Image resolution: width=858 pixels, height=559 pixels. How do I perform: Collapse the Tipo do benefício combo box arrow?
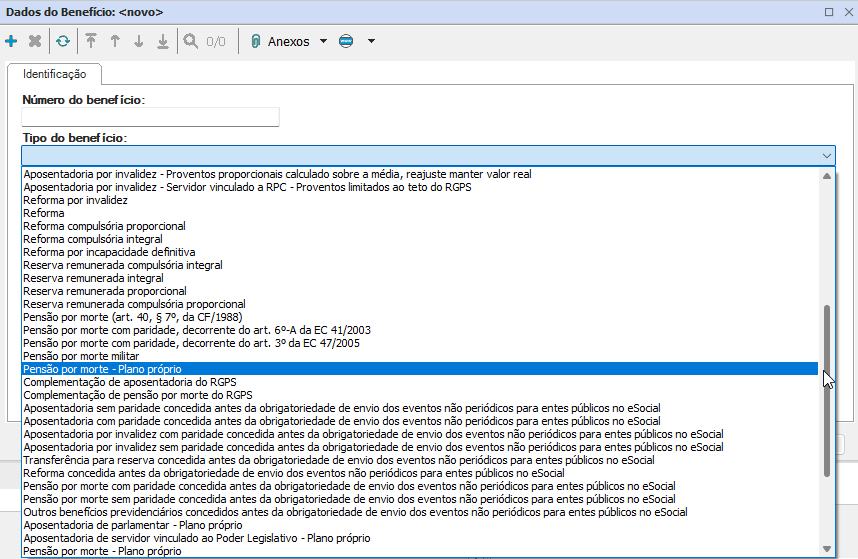(826, 156)
